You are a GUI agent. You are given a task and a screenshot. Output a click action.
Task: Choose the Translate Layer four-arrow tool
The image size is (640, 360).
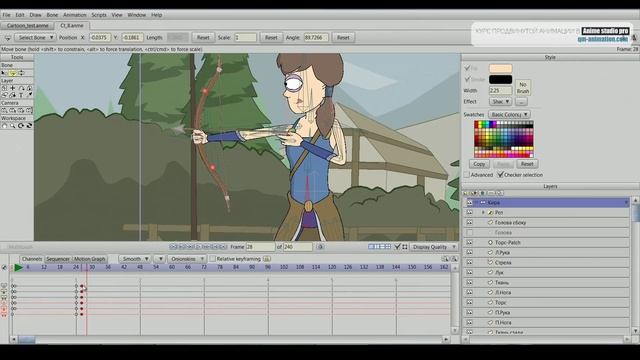click(x=13, y=88)
